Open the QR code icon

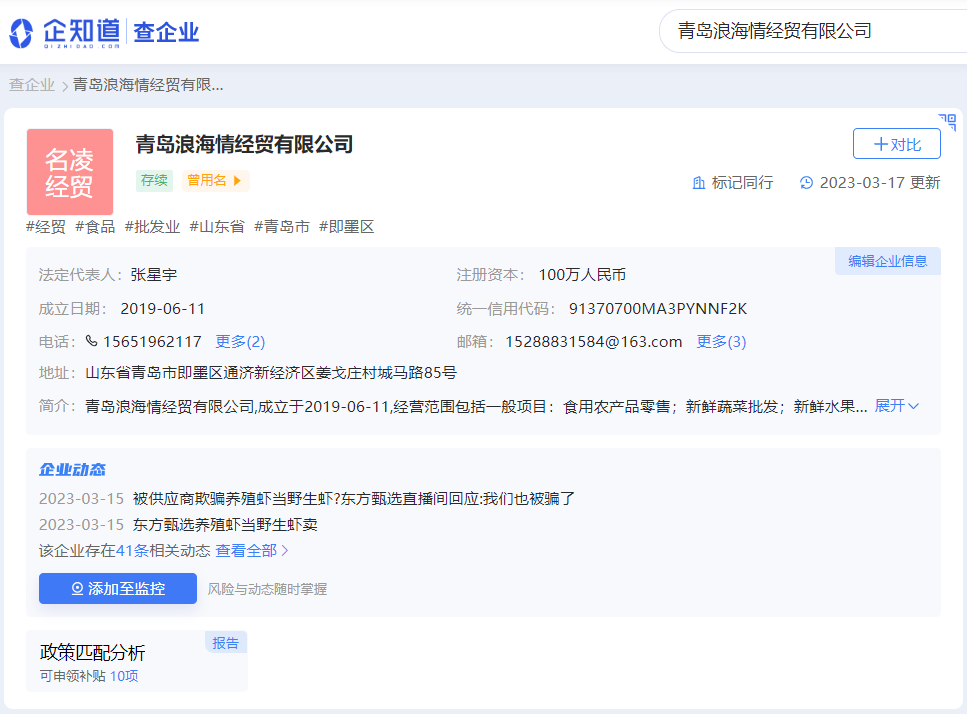coord(947,122)
